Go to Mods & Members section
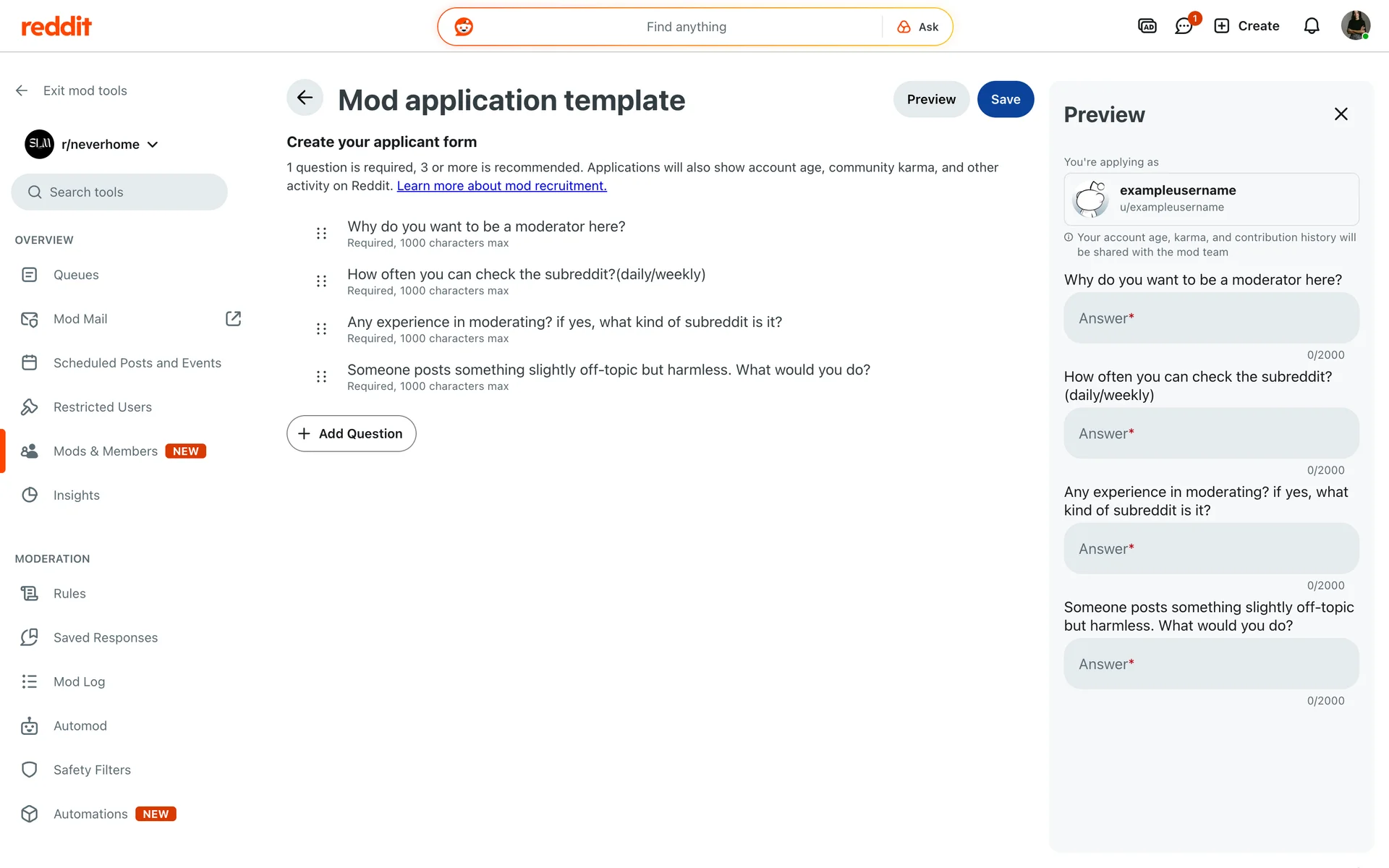This screenshot has width=1389, height=868. pos(106,451)
